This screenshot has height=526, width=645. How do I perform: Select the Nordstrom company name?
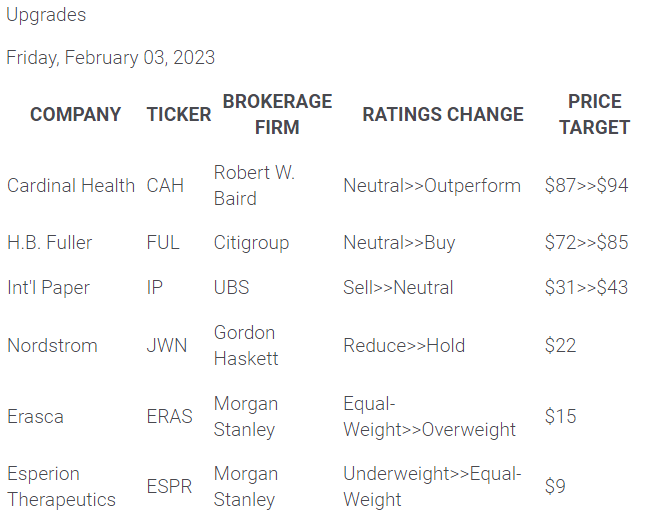[x=52, y=345]
